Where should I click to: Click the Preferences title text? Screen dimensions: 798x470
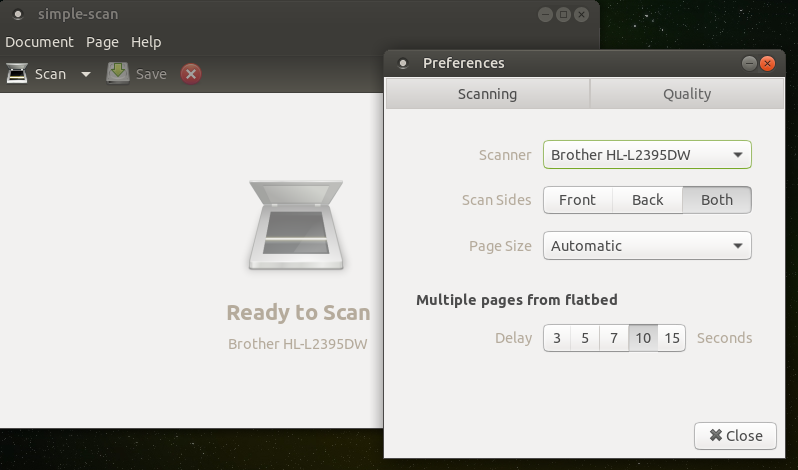click(464, 63)
